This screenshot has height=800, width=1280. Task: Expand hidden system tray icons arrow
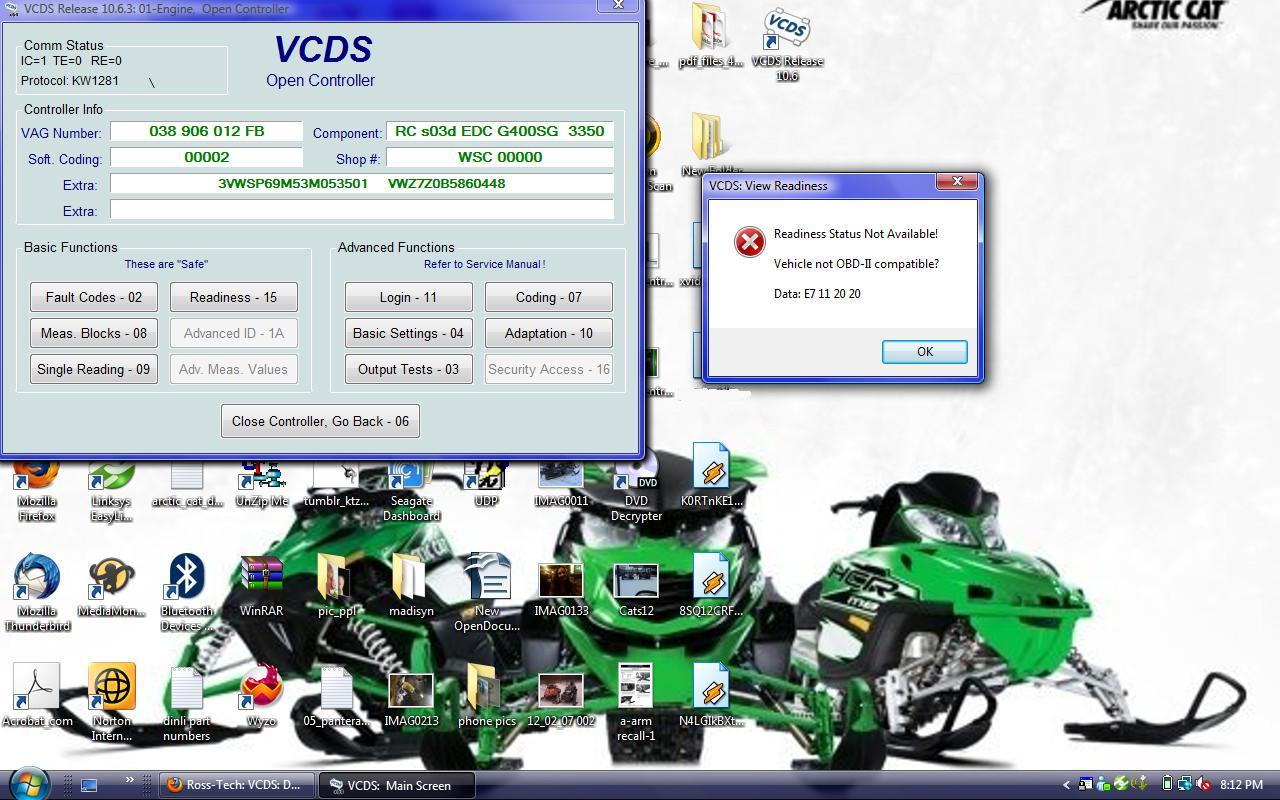1066,785
